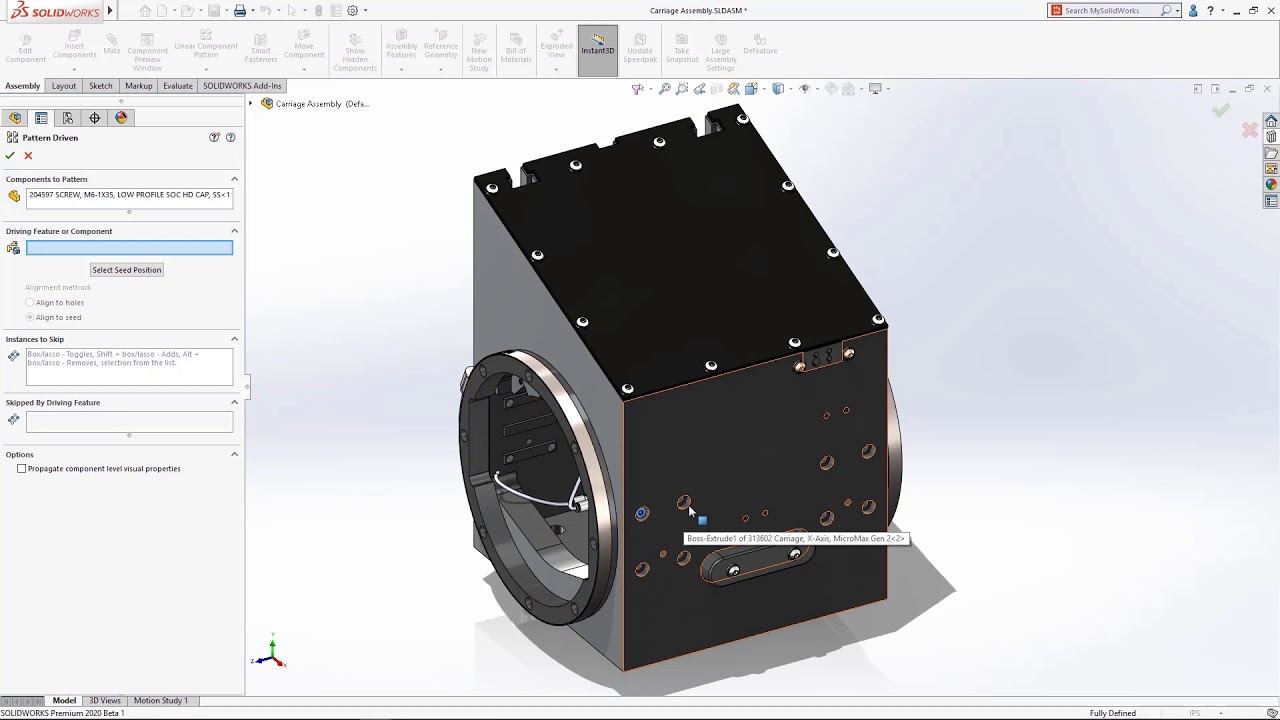Viewport: 1280px width, 720px height.
Task: Open the SOLIDWORKS Add-Ins tab
Action: pyautogui.click(x=242, y=86)
